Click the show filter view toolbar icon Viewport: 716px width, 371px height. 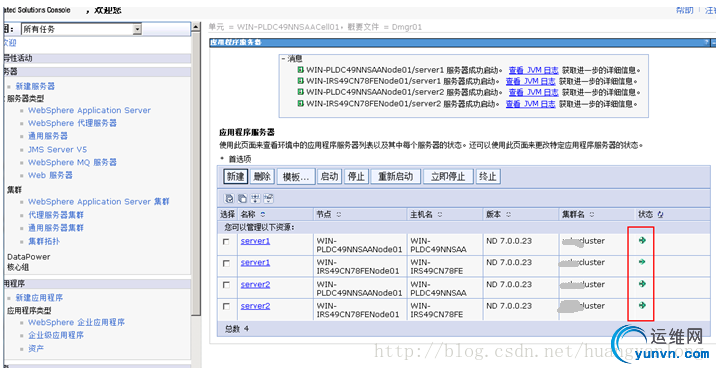coord(256,199)
